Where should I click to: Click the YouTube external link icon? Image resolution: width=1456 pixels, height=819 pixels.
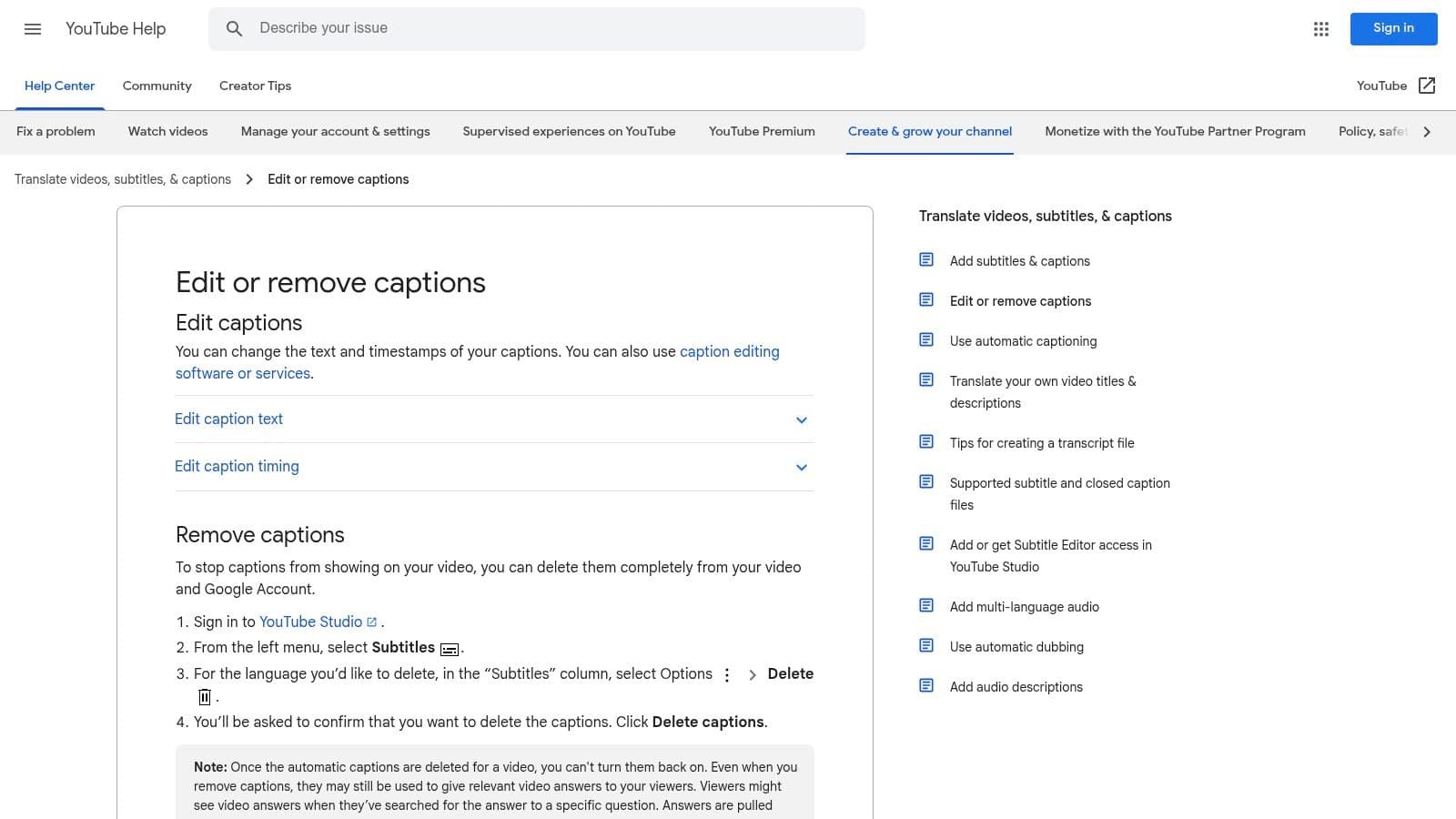click(x=1427, y=86)
